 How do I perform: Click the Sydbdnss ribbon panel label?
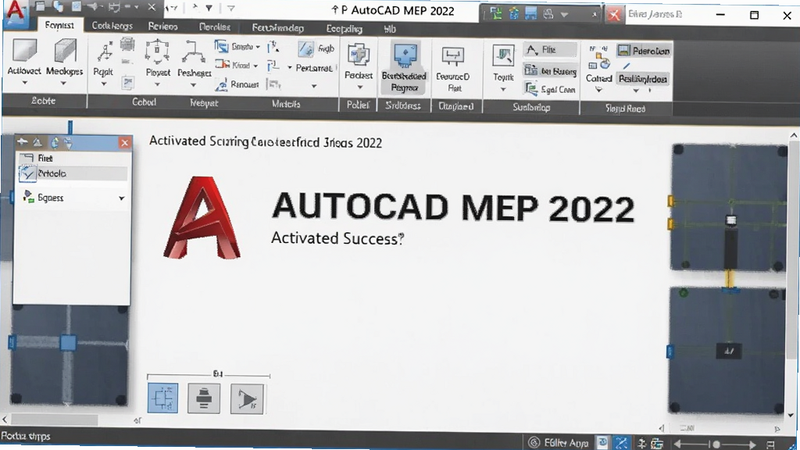coord(403,106)
